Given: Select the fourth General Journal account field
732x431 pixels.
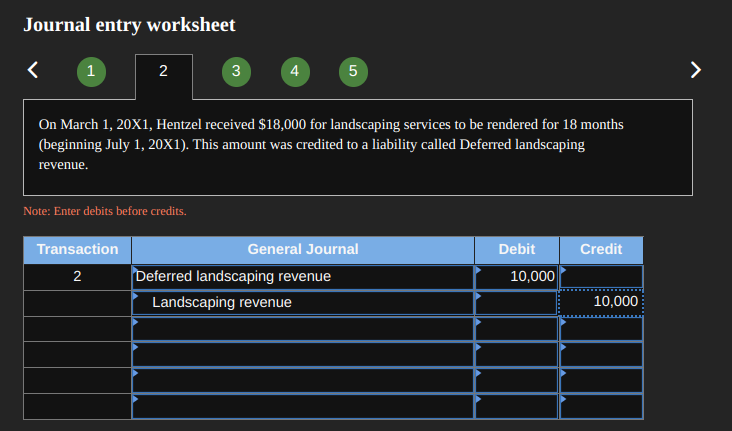Looking at the screenshot, I should (303, 354).
